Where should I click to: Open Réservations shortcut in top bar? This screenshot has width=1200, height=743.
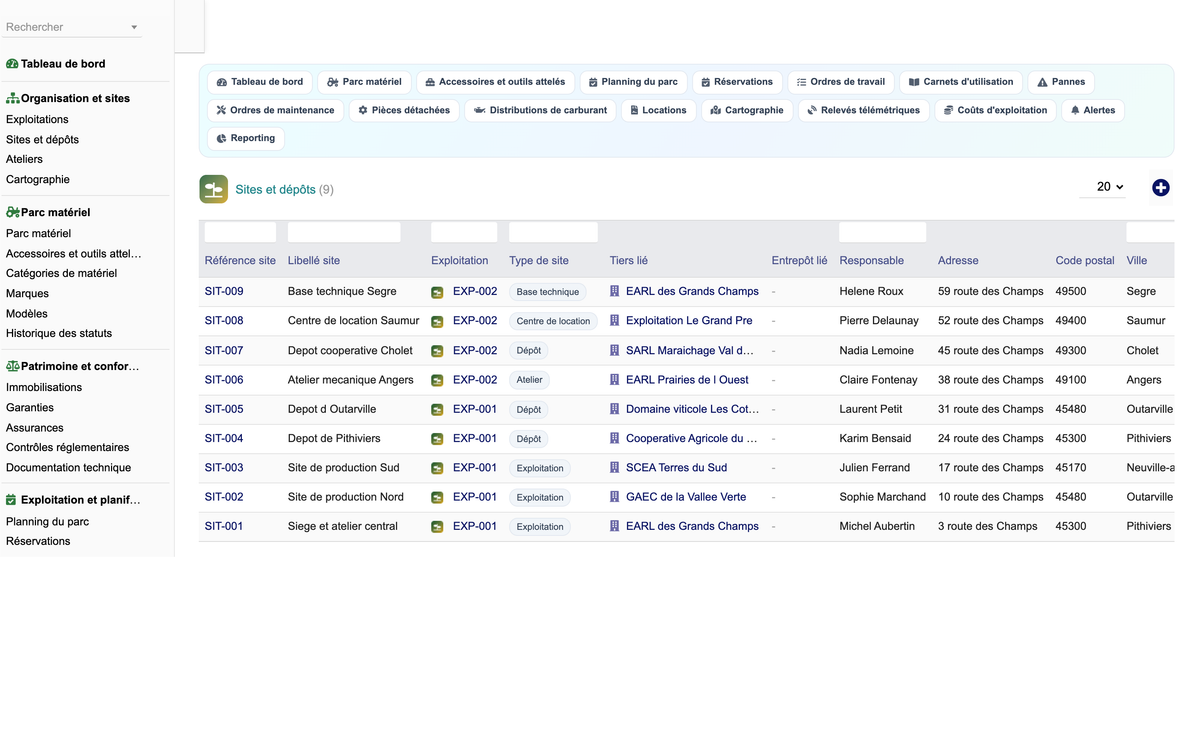click(x=736, y=82)
